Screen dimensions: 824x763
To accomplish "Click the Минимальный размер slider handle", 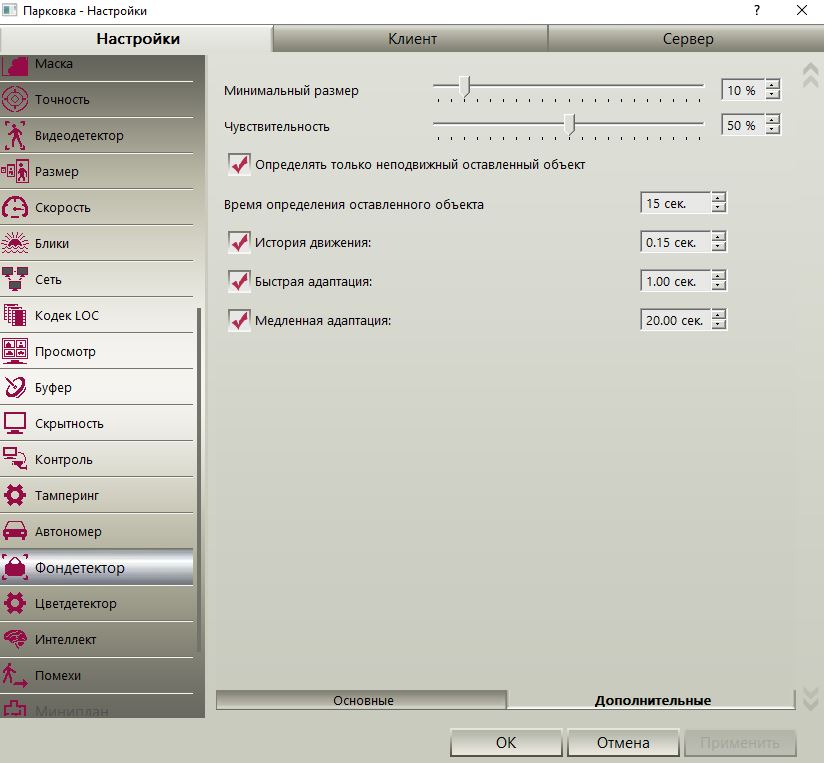I will pos(464,87).
